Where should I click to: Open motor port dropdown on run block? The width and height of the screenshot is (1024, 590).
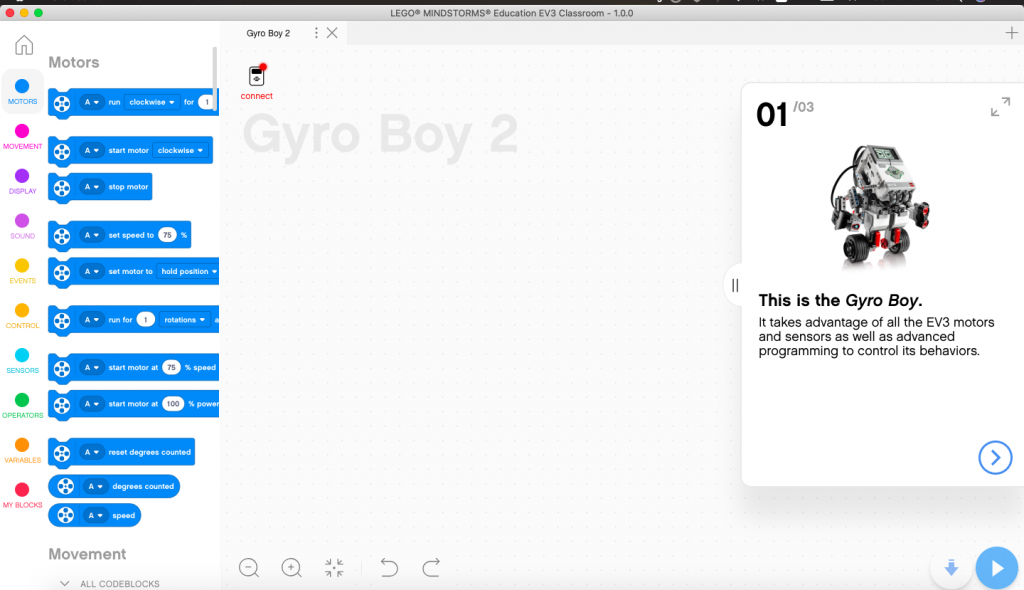[x=91, y=102]
